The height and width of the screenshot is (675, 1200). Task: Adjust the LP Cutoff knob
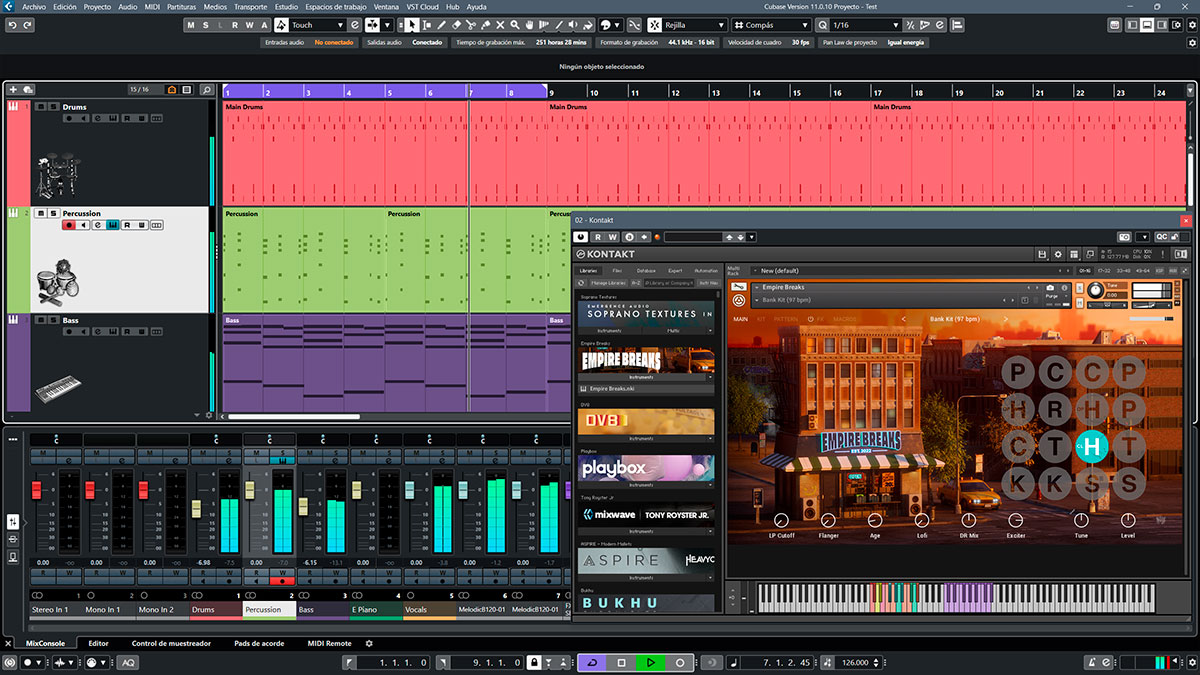pos(781,520)
